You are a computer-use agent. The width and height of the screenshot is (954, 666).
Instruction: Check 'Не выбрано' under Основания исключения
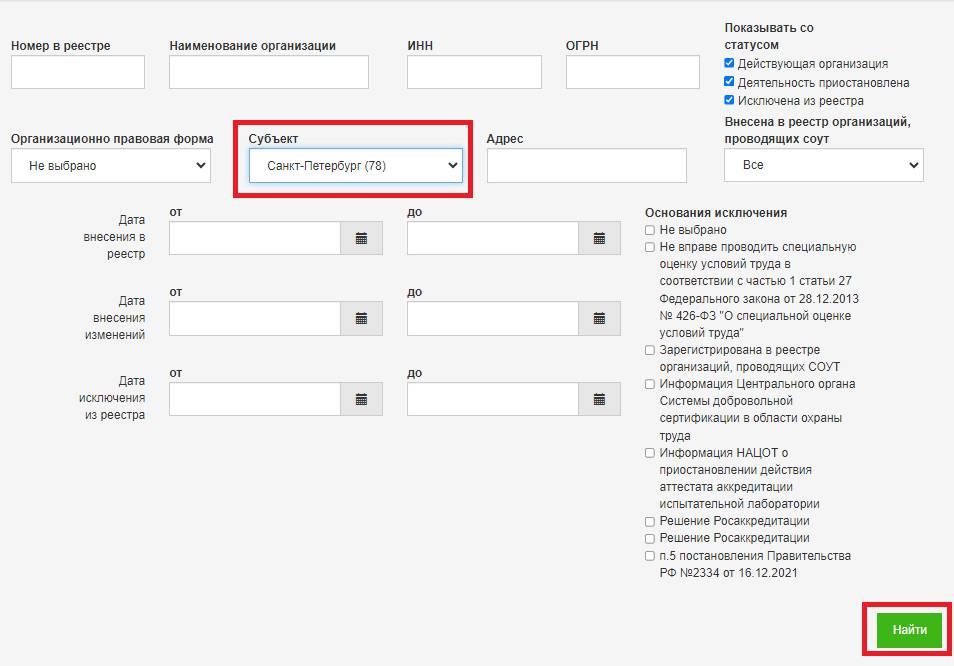pyautogui.click(x=650, y=230)
